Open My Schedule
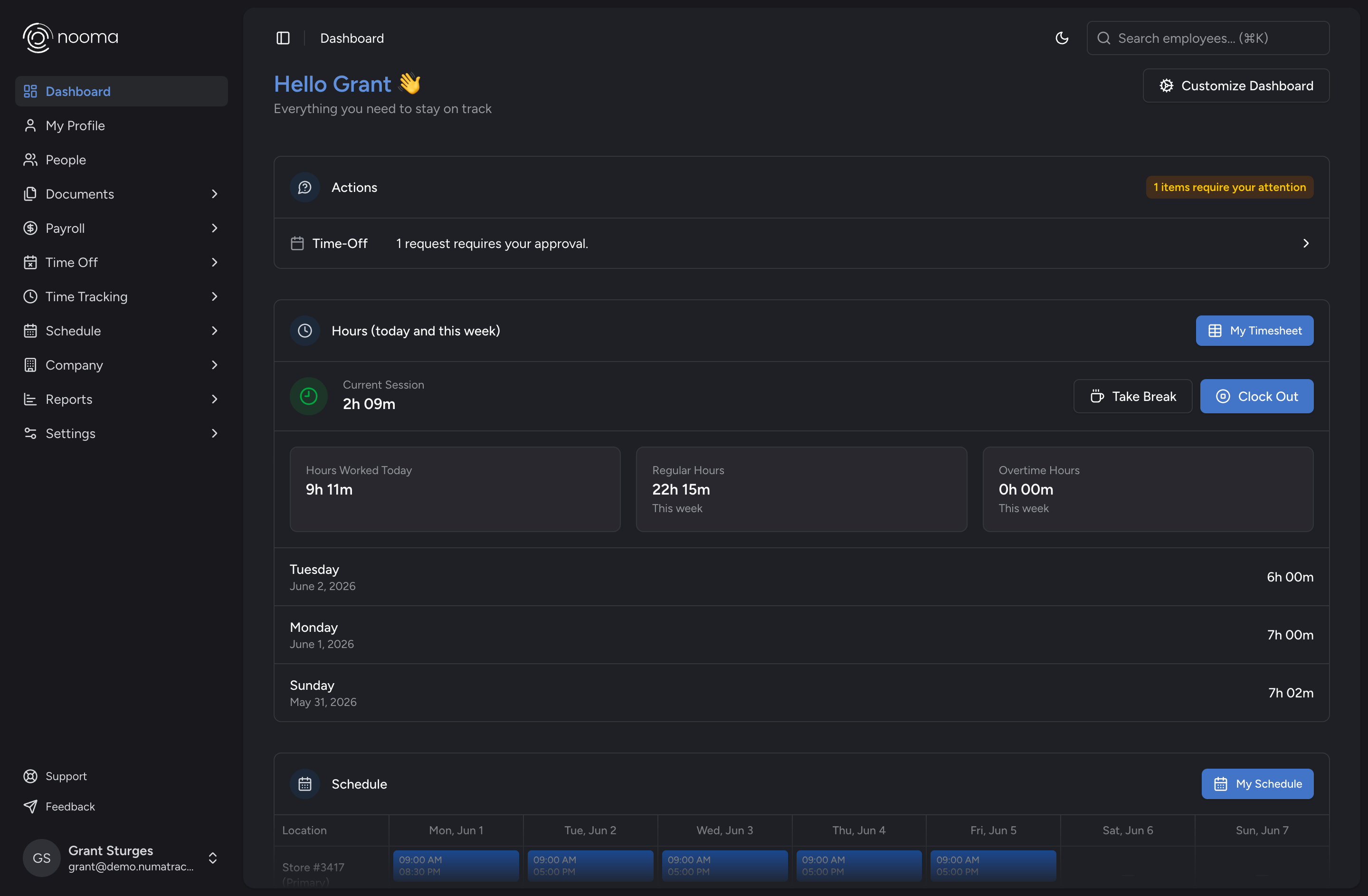The image size is (1368, 896). coord(1257,784)
